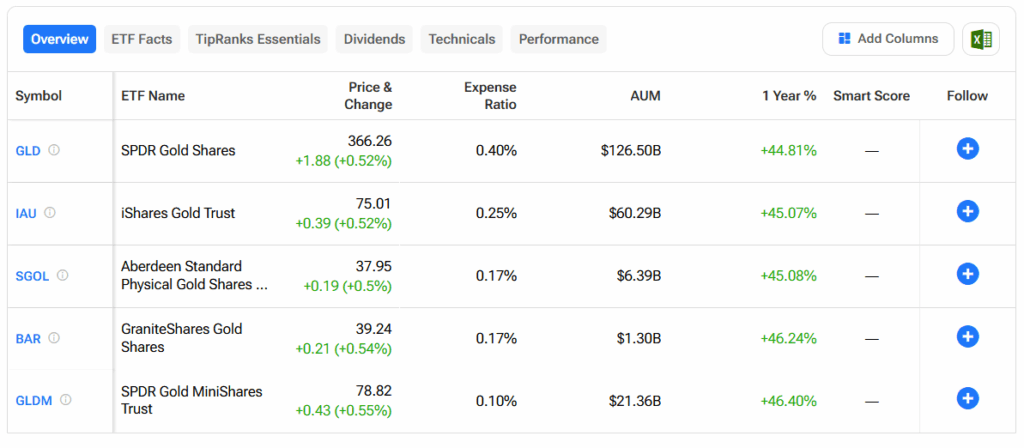Sort table by Expense Ratio header
Viewport: 1024px width, 448px height.
(x=490, y=96)
